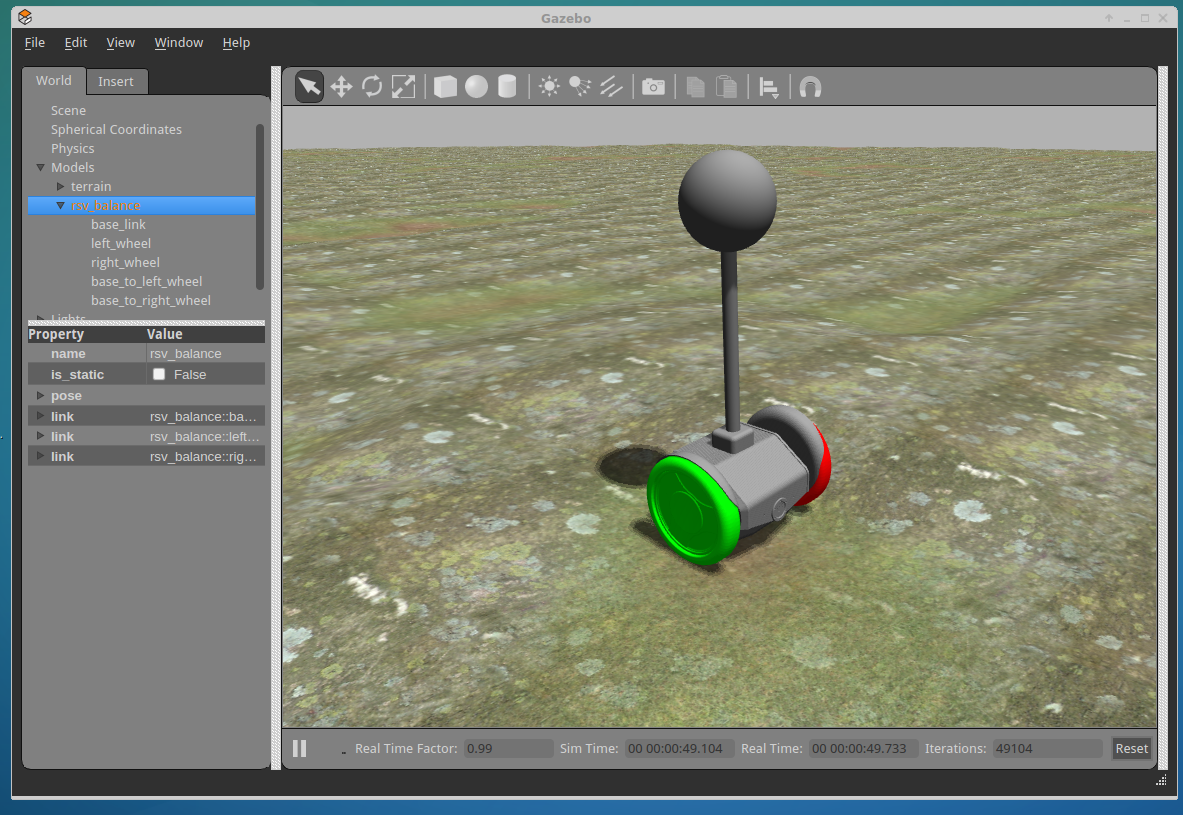Insert a sphere shape

pos(476,87)
